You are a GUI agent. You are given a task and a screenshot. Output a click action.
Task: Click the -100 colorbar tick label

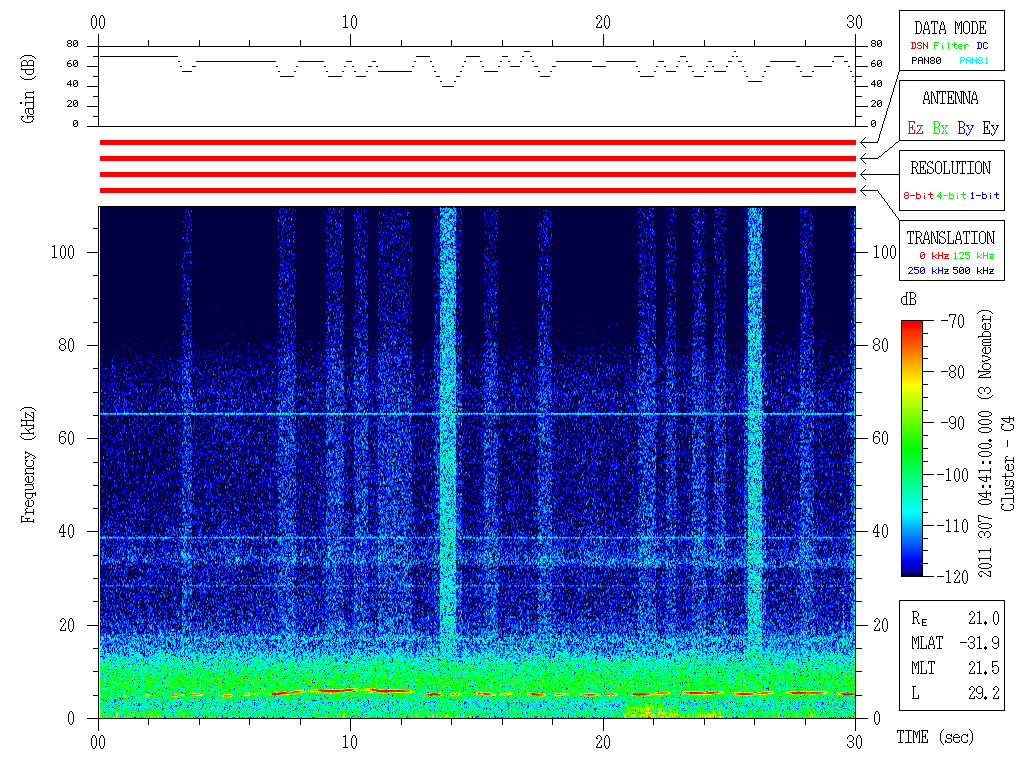(955, 475)
